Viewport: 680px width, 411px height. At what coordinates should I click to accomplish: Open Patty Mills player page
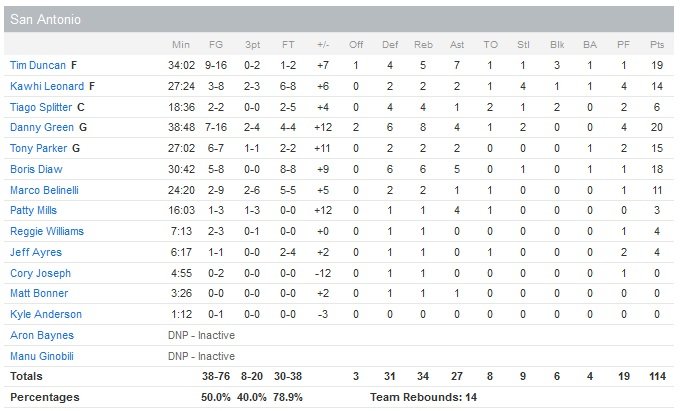pos(33,211)
